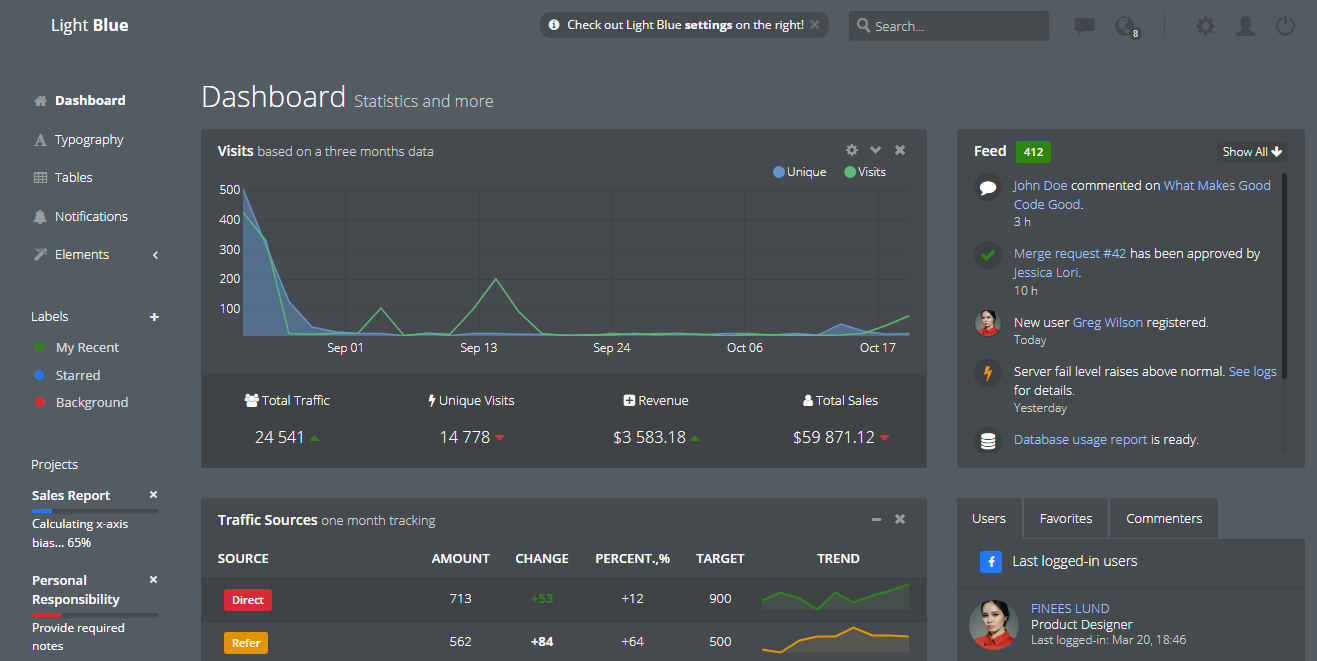Toggle the Visits series in the chart legend
This screenshot has width=1317, height=661.
(864, 171)
